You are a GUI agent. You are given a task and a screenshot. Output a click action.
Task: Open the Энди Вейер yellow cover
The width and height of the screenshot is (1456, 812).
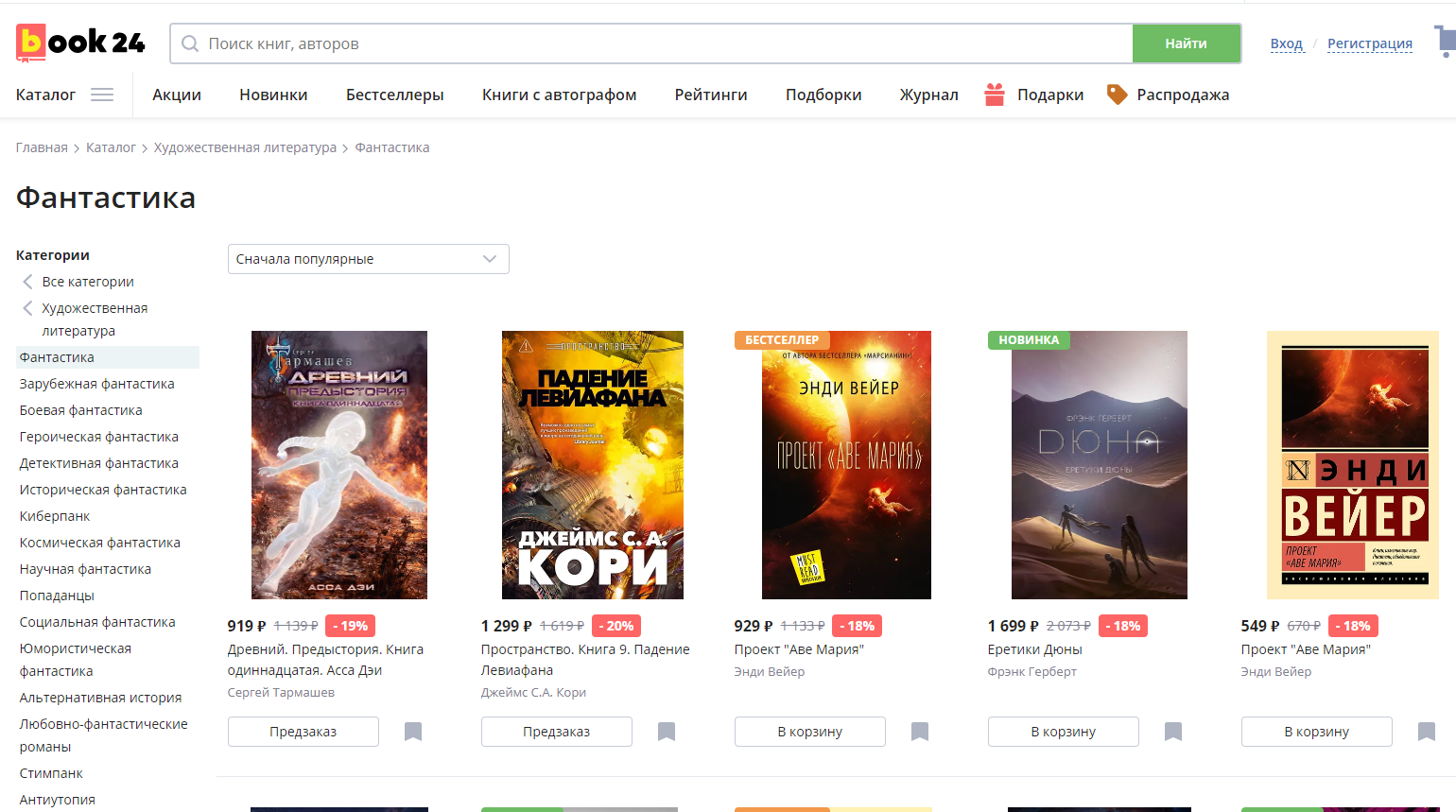pyautogui.click(x=1353, y=465)
